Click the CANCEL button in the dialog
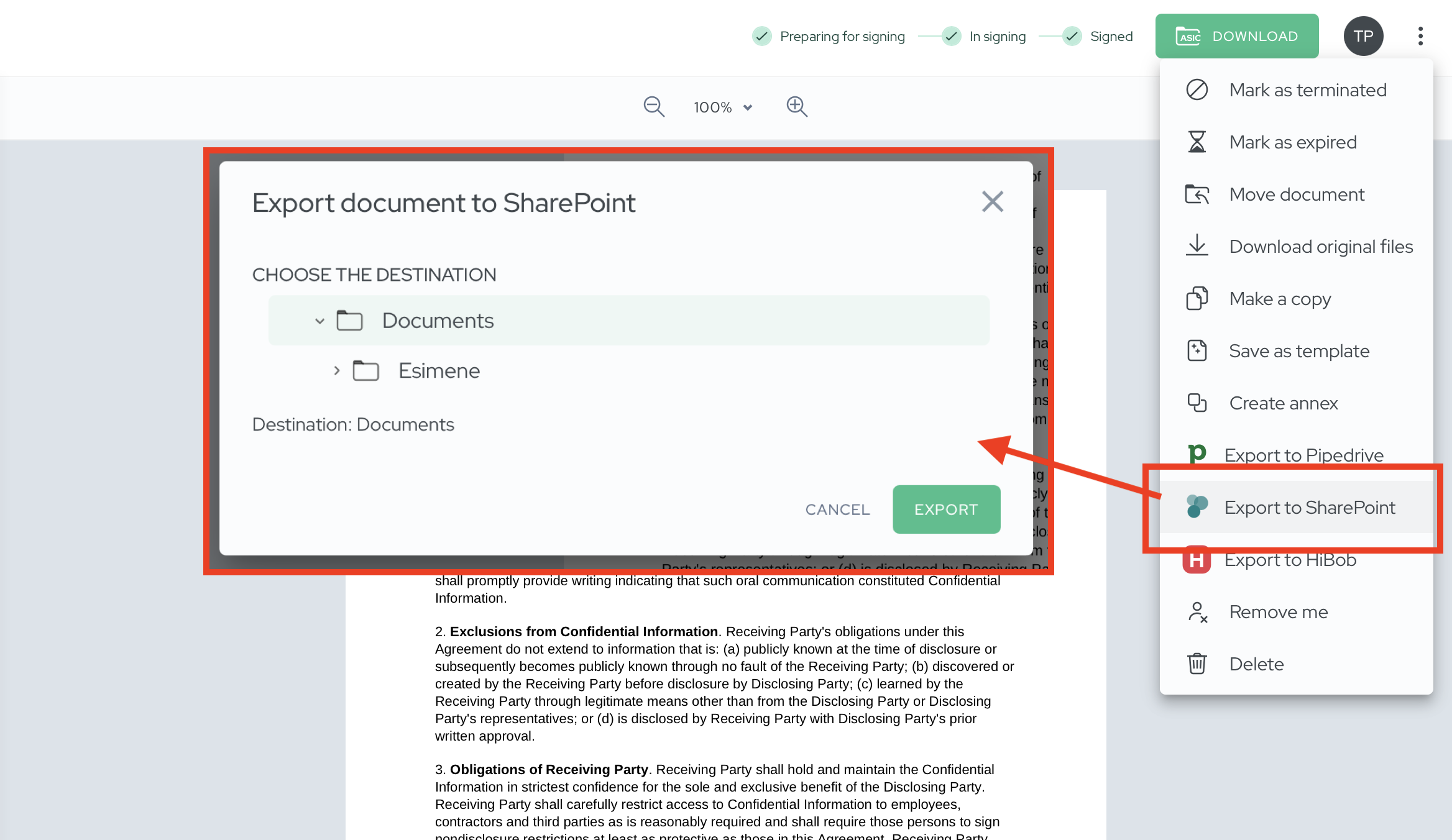 (x=837, y=509)
